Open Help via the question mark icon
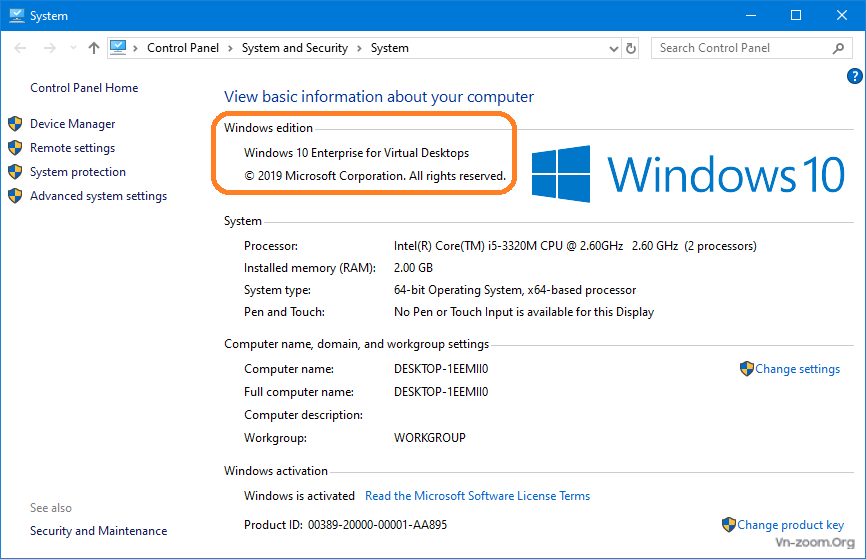Viewport: 866px width, 559px height. [x=854, y=76]
